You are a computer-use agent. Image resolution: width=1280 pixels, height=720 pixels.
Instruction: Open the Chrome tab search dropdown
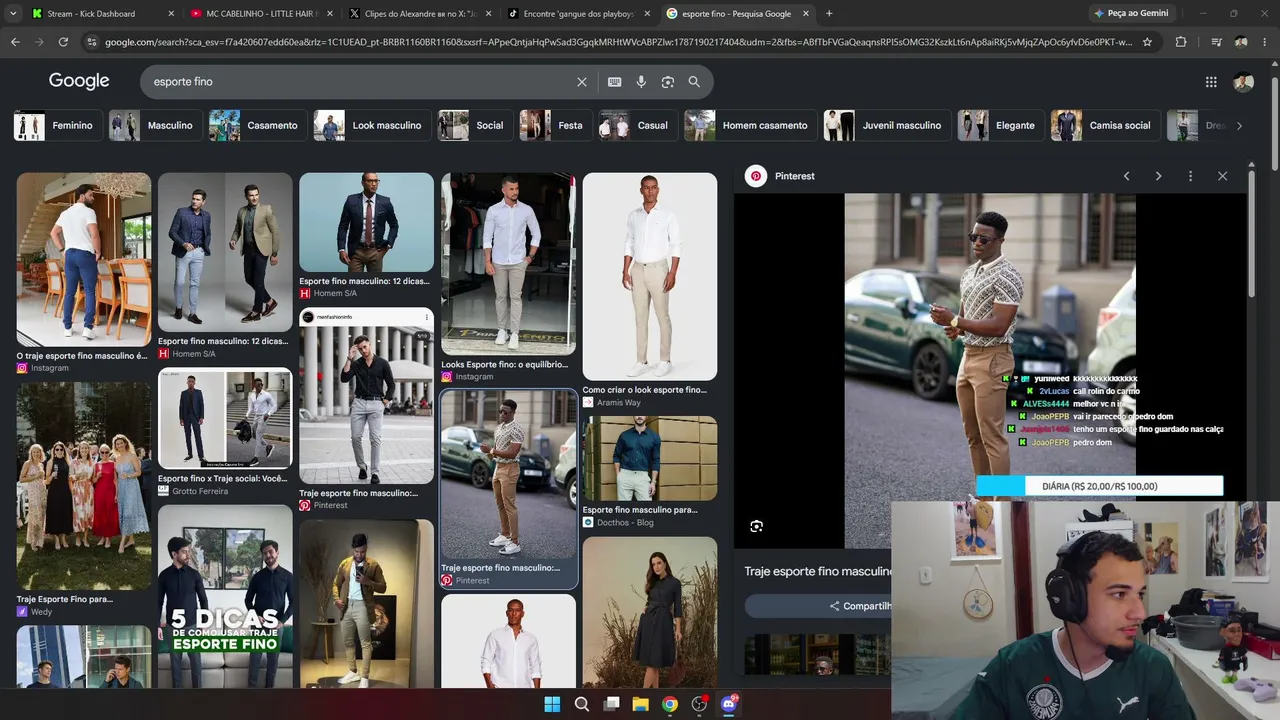click(x=13, y=13)
